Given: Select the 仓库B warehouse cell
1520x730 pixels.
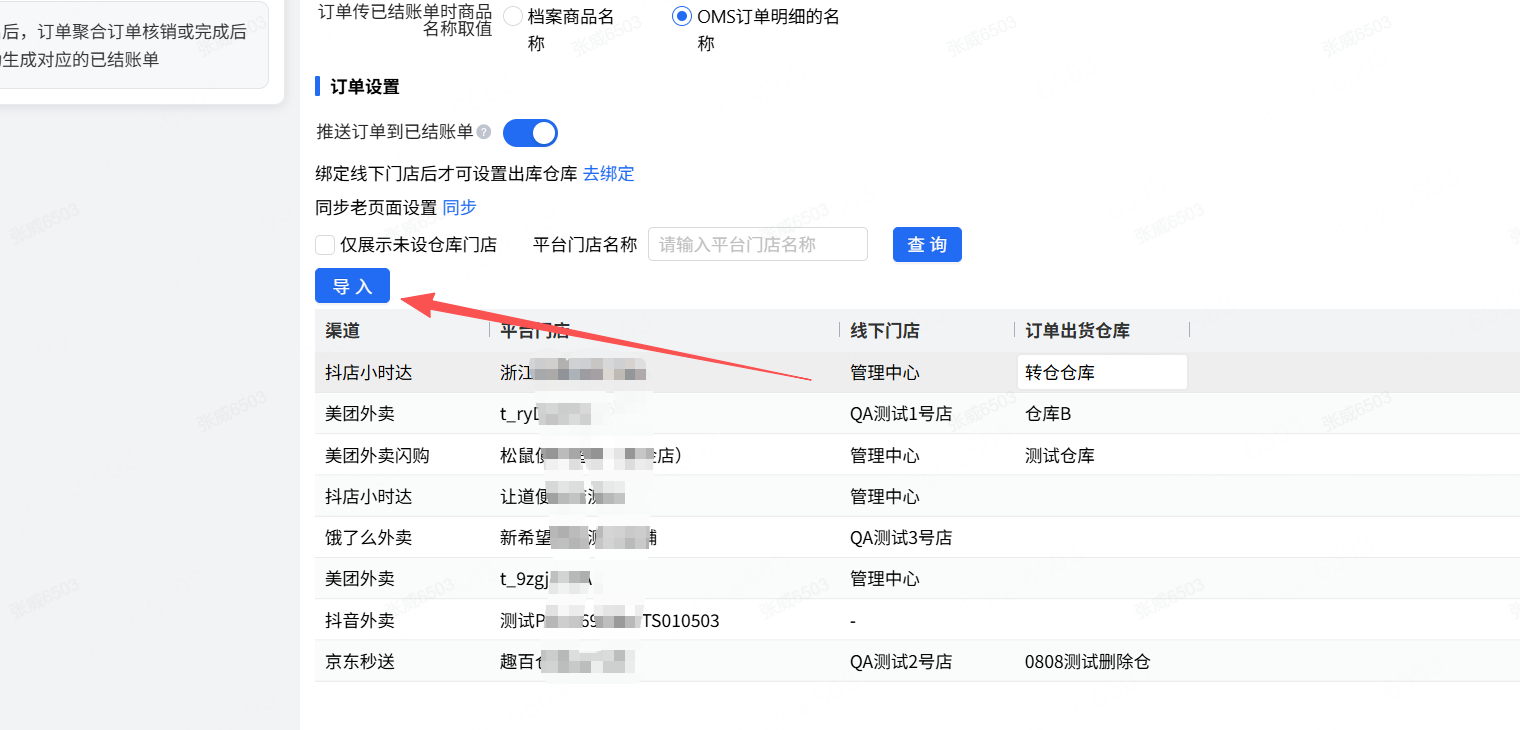Looking at the screenshot, I should (x=1048, y=414).
